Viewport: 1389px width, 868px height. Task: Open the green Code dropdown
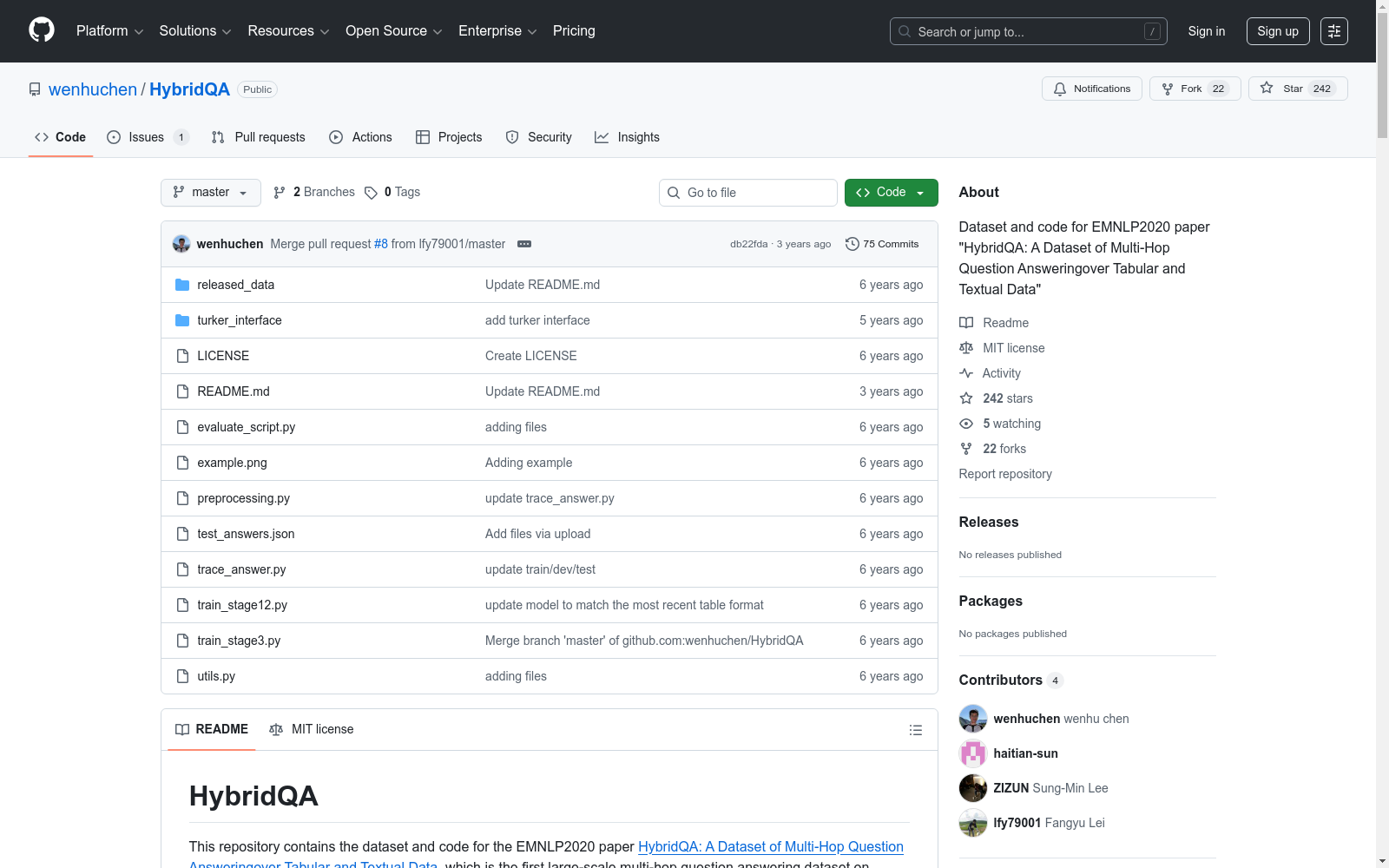pyautogui.click(x=892, y=193)
